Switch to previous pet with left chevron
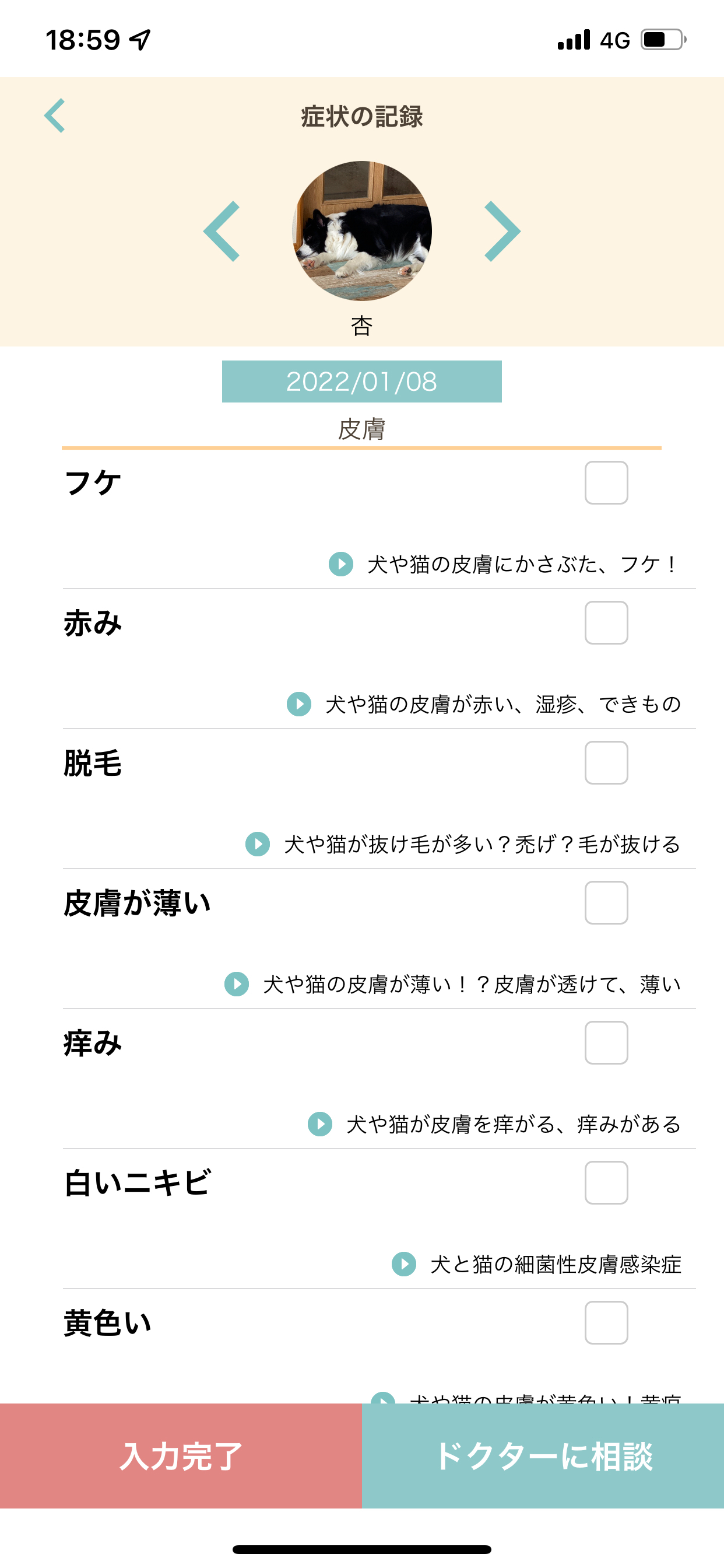This screenshot has height=1568, width=724. [222, 232]
